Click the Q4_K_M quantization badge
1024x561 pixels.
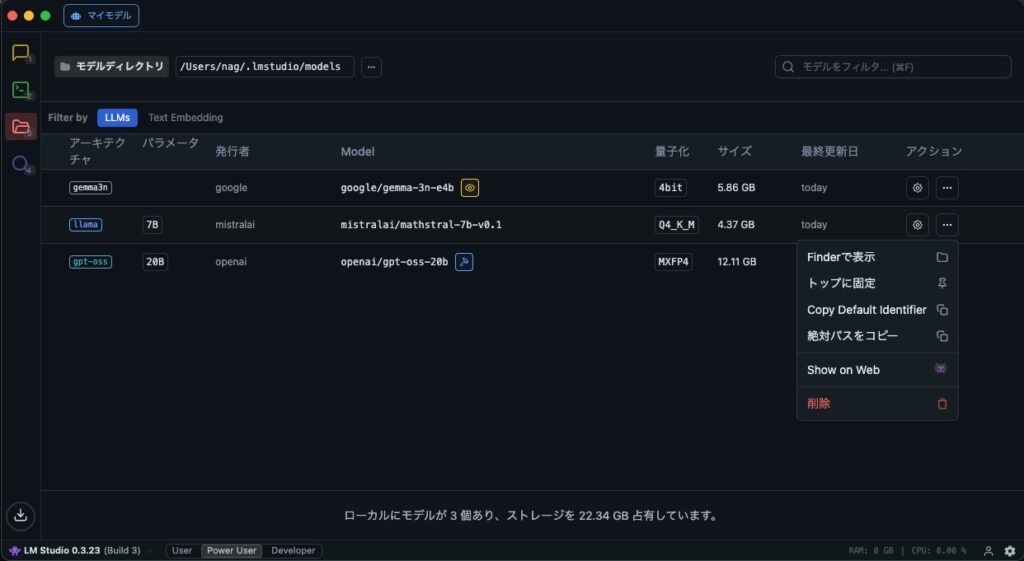[x=677, y=225]
